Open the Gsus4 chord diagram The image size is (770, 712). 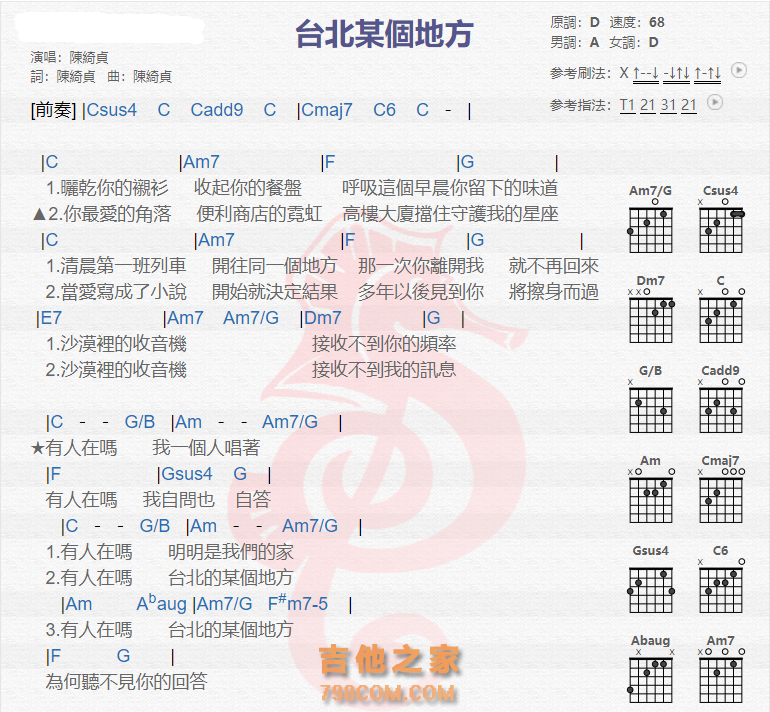point(650,579)
